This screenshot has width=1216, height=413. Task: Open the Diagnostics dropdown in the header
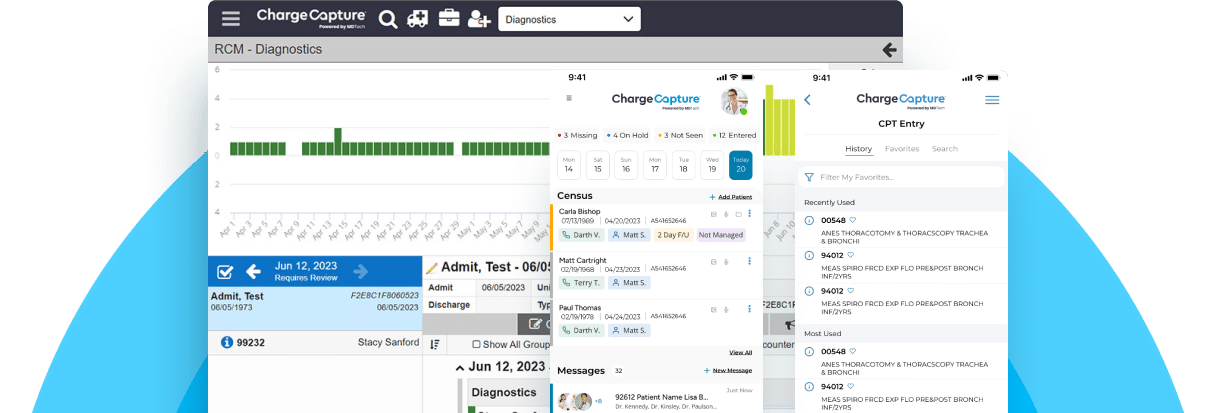[x=570, y=19]
